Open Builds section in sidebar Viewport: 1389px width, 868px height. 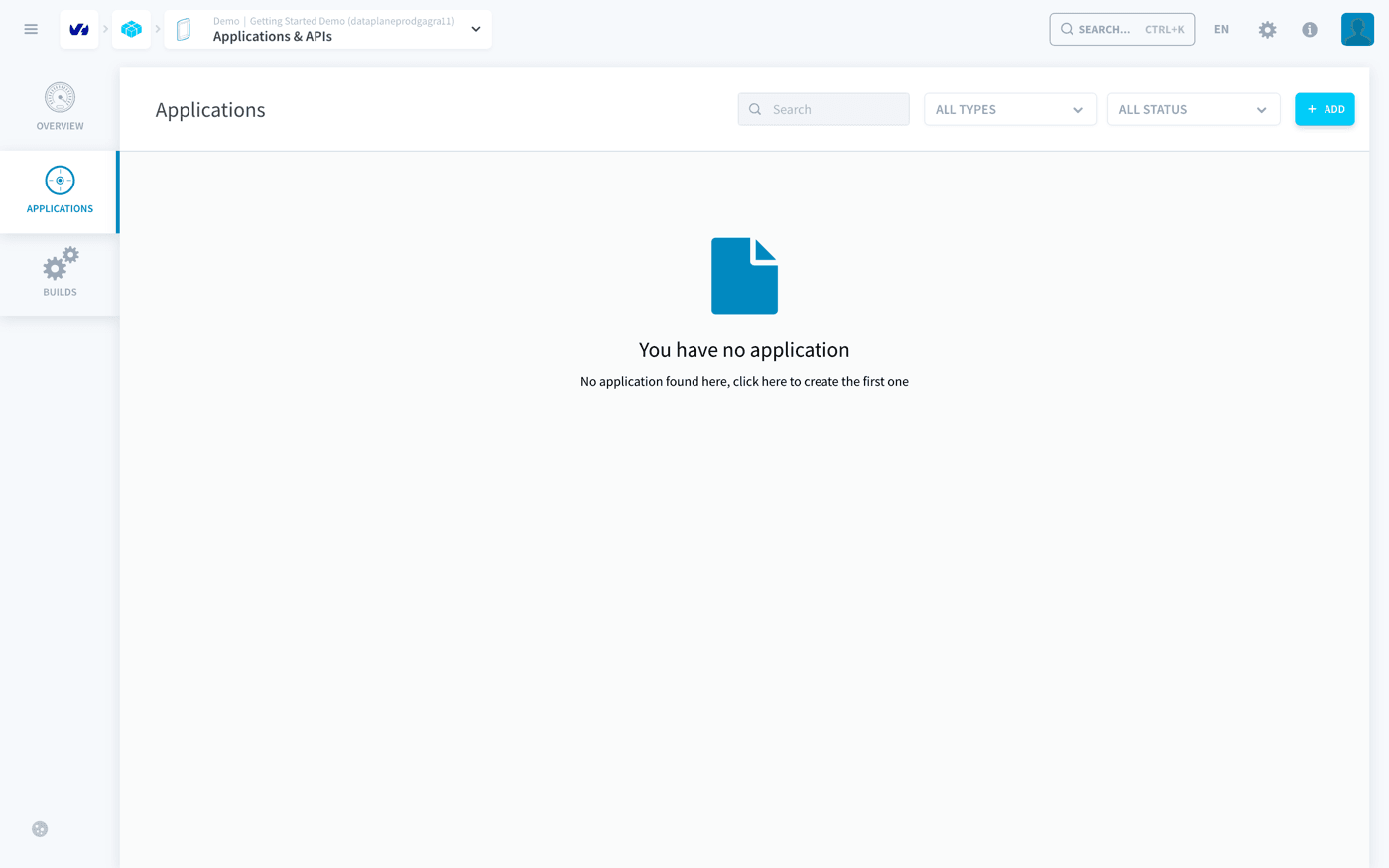coord(60,274)
